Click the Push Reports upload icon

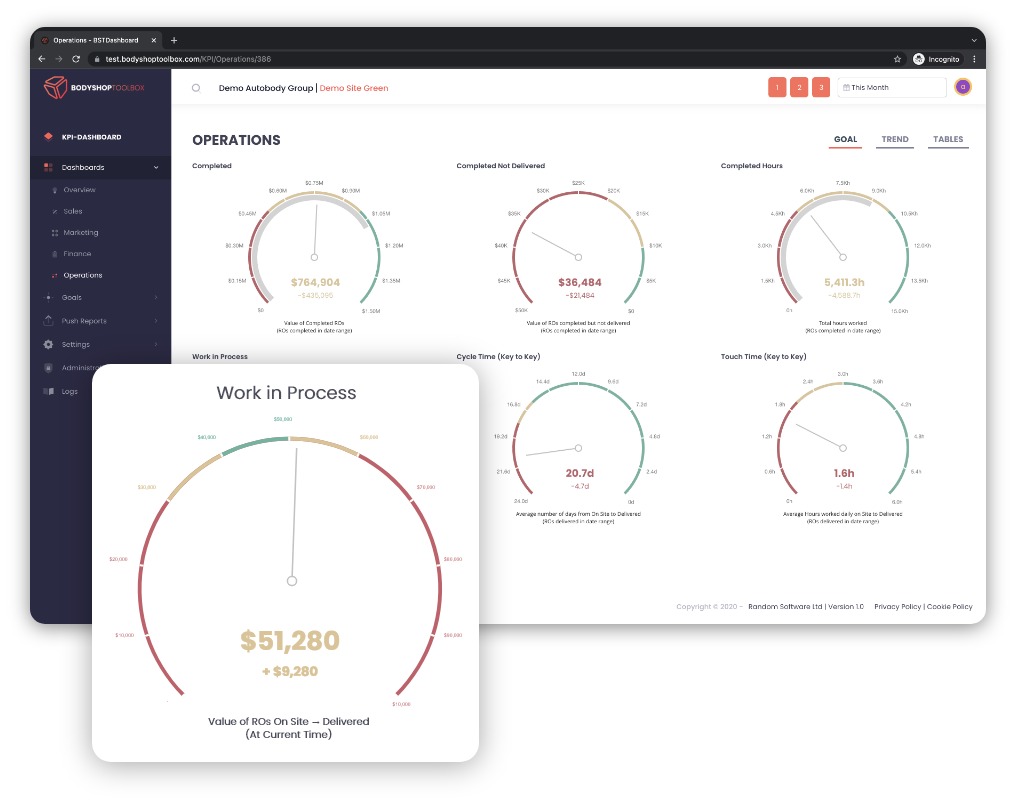pos(49,321)
